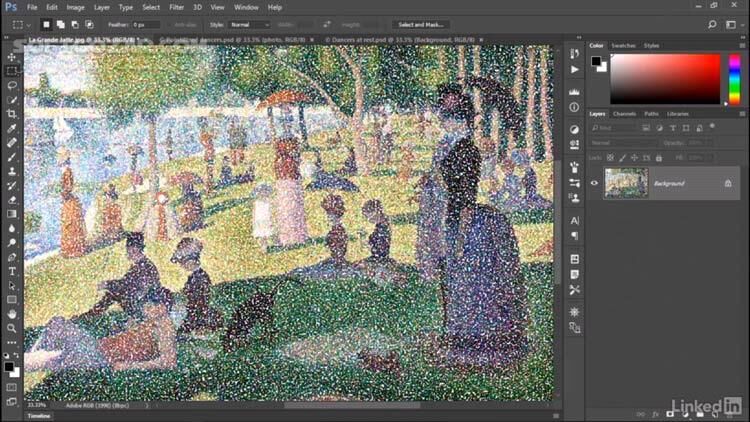Toggle layer filtering on or off
This screenshot has width=750, height=422.
tap(712, 126)
